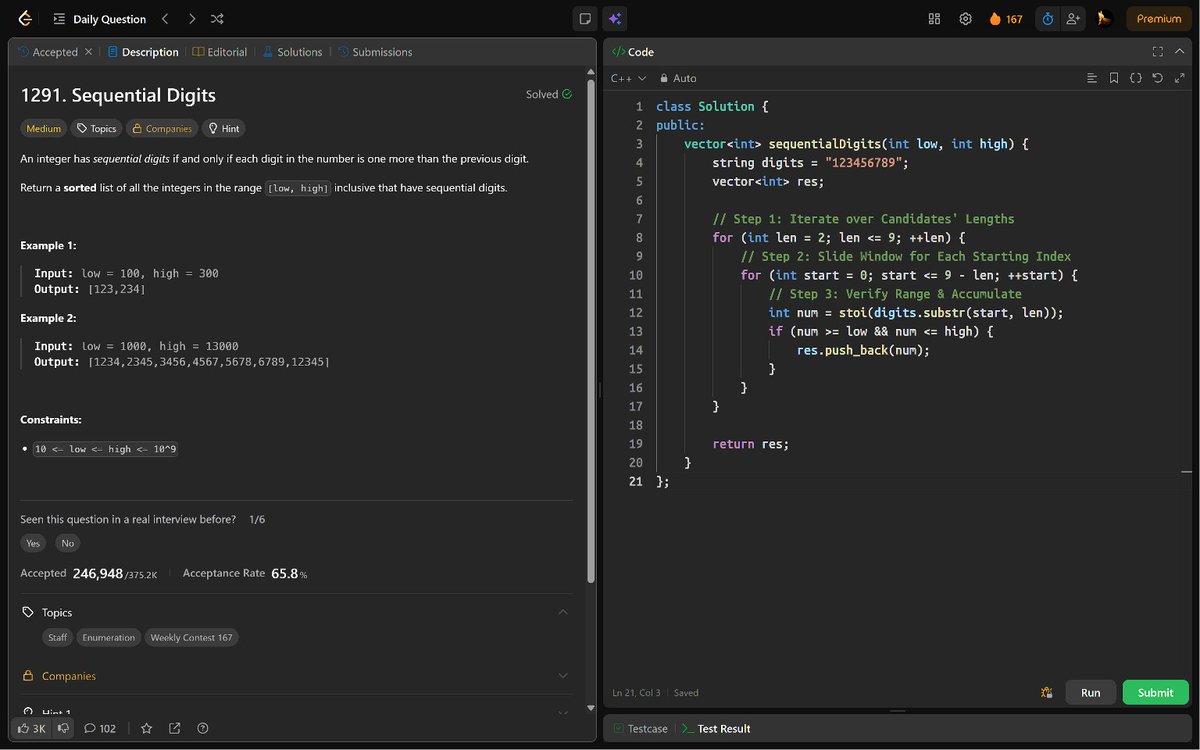Open the Testcase tab
Viewport: 1200px width, 750px height.
point(641,729)
